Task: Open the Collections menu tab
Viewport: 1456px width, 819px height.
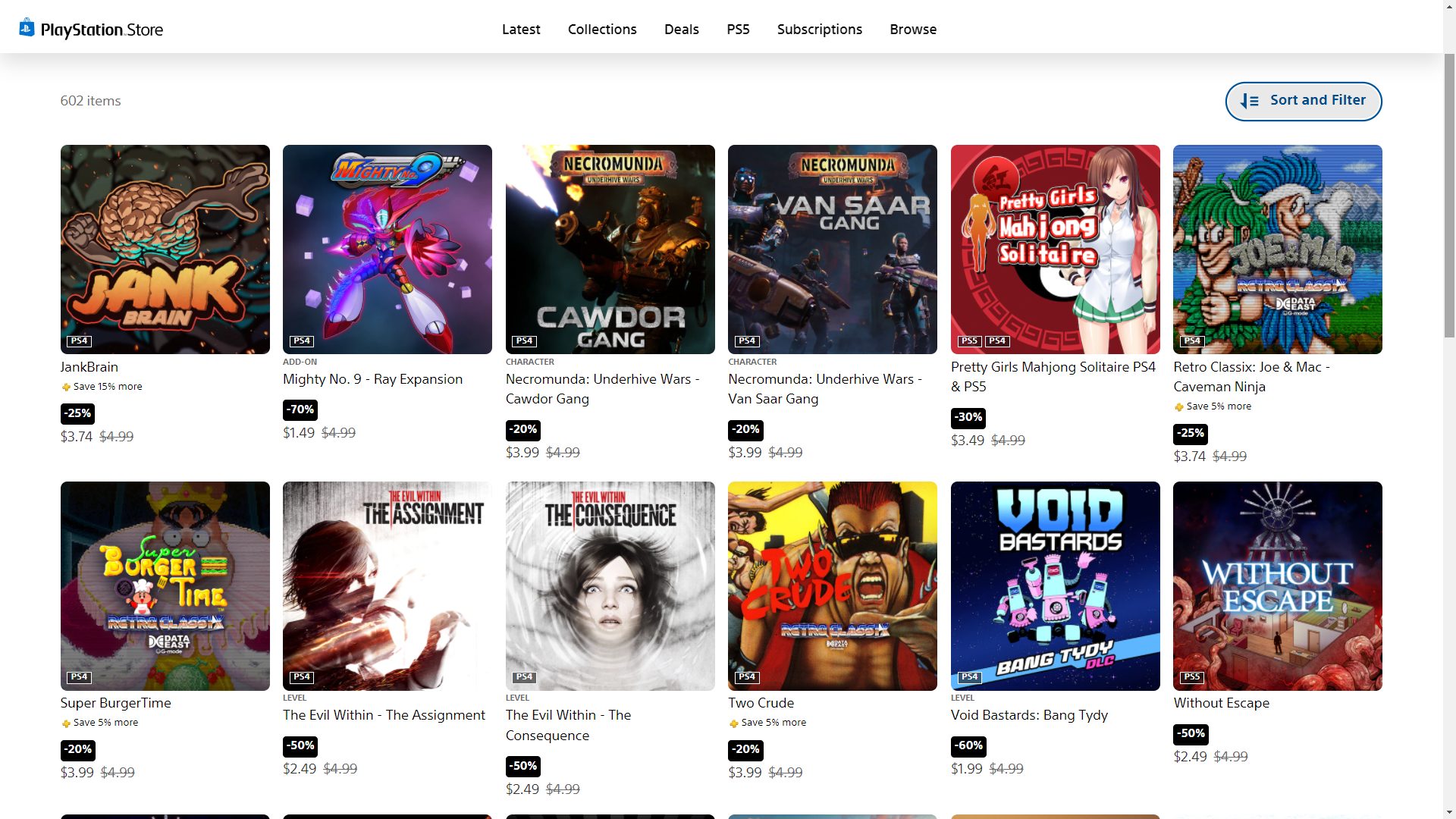Action: coord(602,30)
